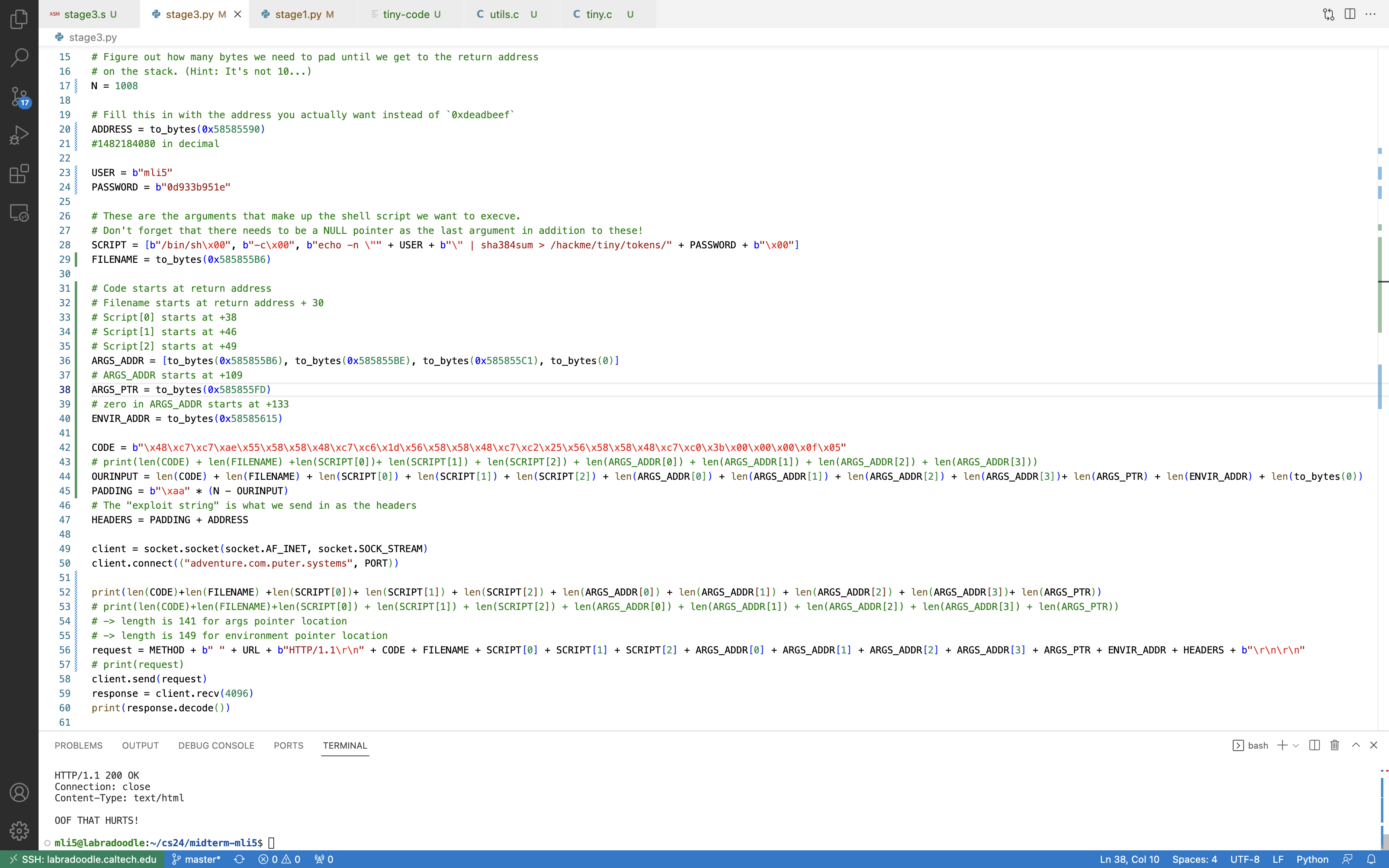The width and height of the screenshot is (1389, 868).
Task: Maximize the panel with the chevron-up
Action: point(1356,745)
